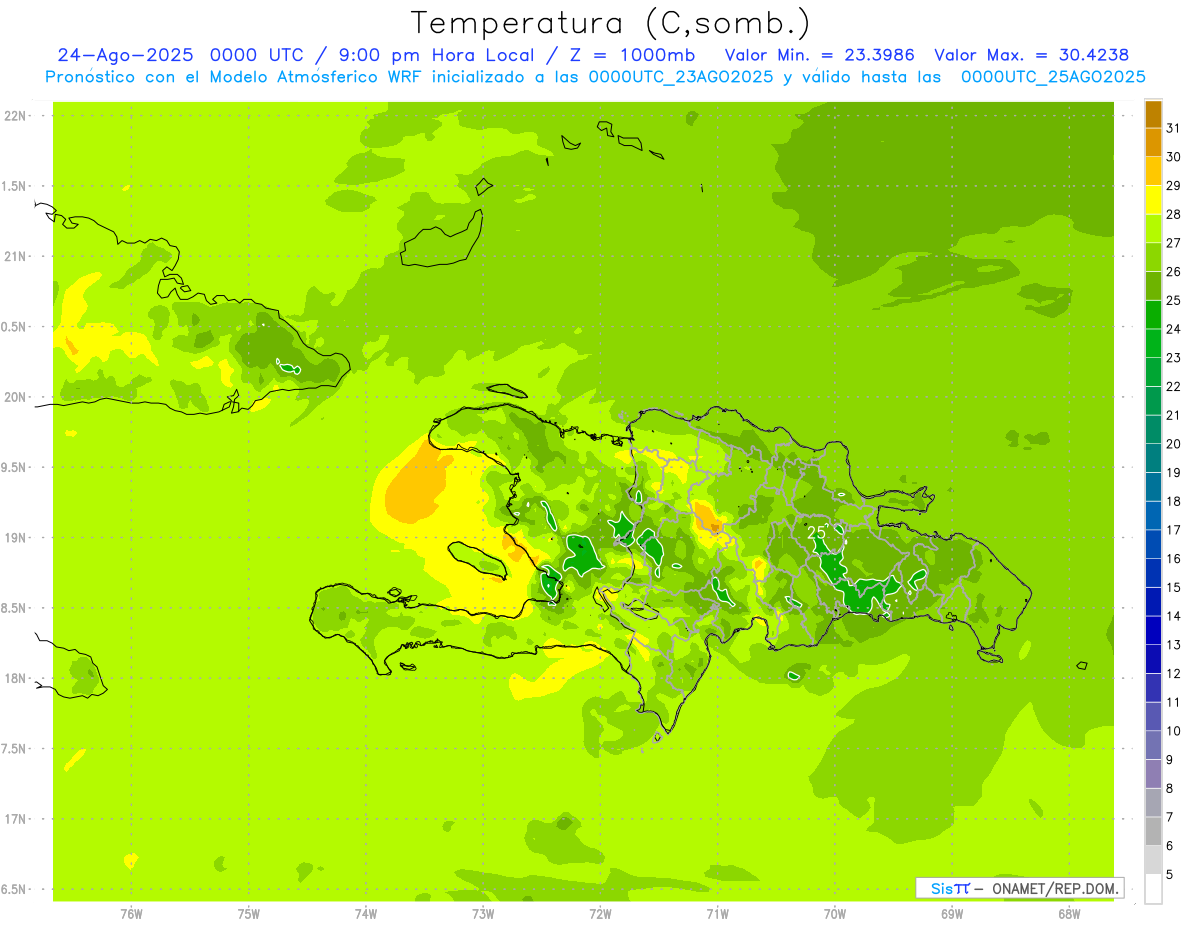Click the '68W' longitude axis label
The width and height of the screenshot is (1200, 927).
tap(1069, 913)
